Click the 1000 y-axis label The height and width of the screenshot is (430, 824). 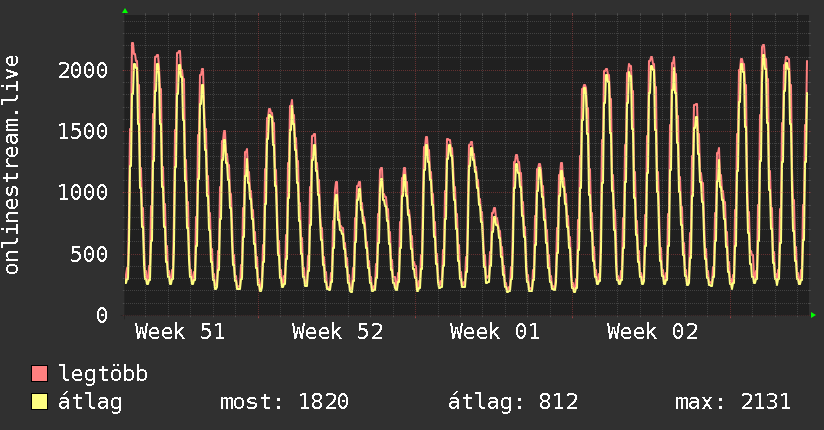(x=83, y=192)
